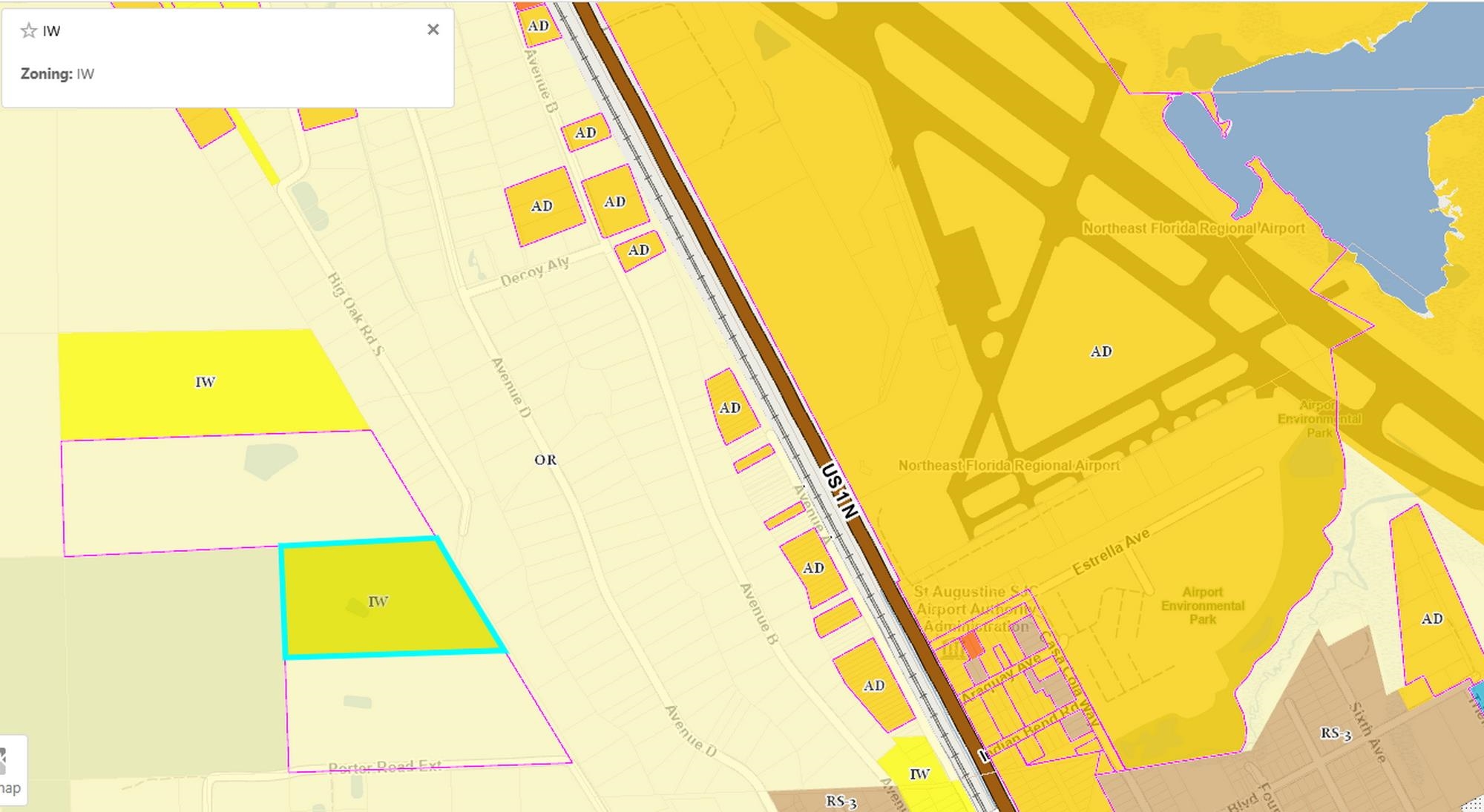Viewport: 1484px width, 812px height.
Task: Click the US 1 N highway label
Action: (839, 491)
